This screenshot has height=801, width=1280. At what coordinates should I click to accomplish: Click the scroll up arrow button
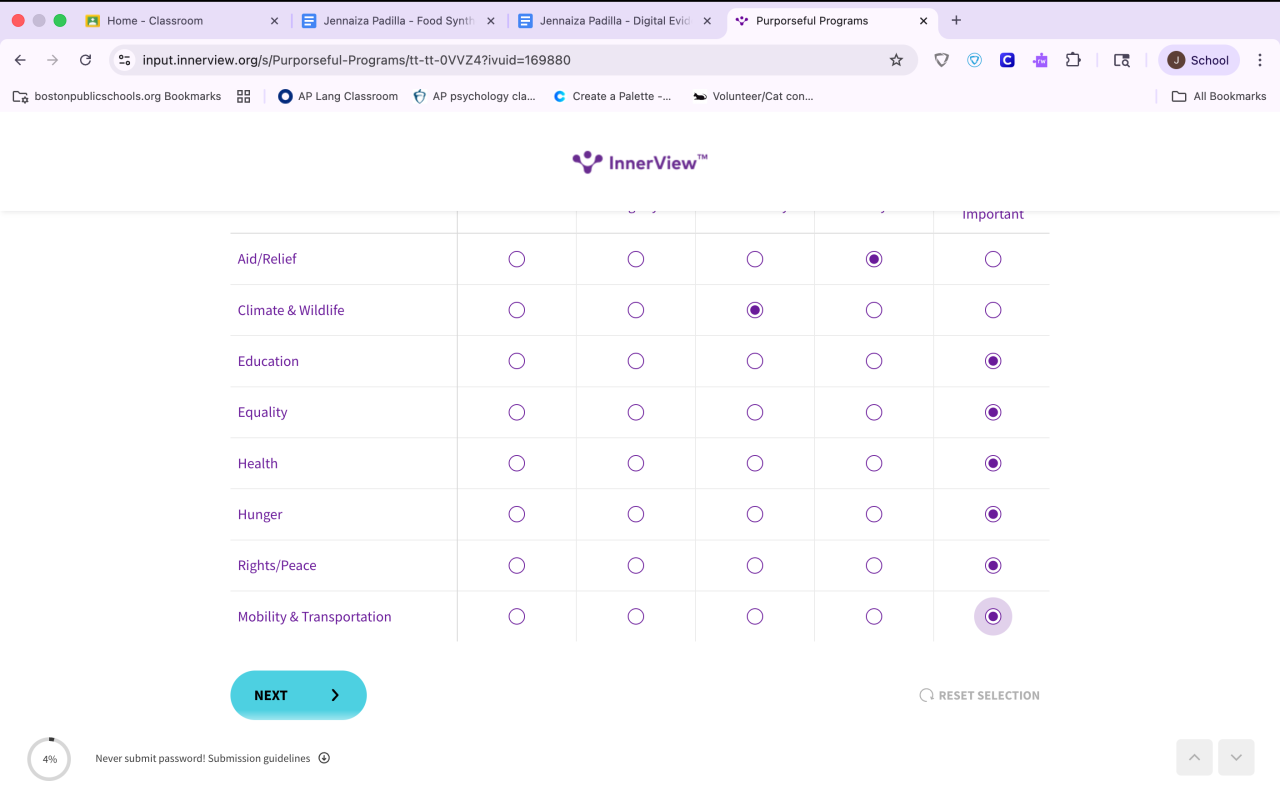click(x=1194, y=758)
